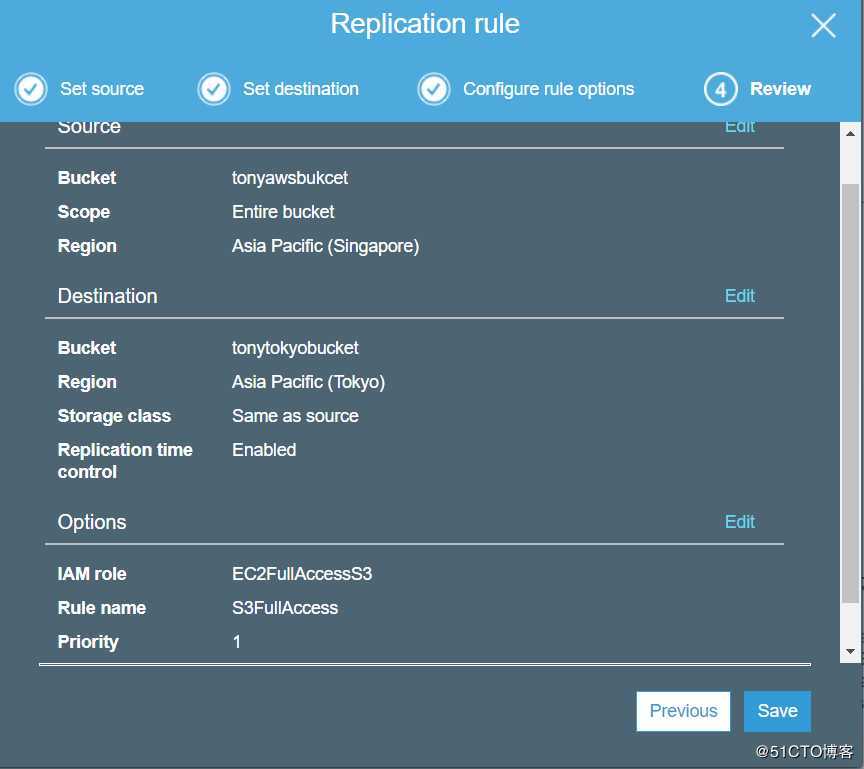Click the tonyawsbukcet source bucket name
The width and height of the screenshot is (864, 769).
click(290, 178)
